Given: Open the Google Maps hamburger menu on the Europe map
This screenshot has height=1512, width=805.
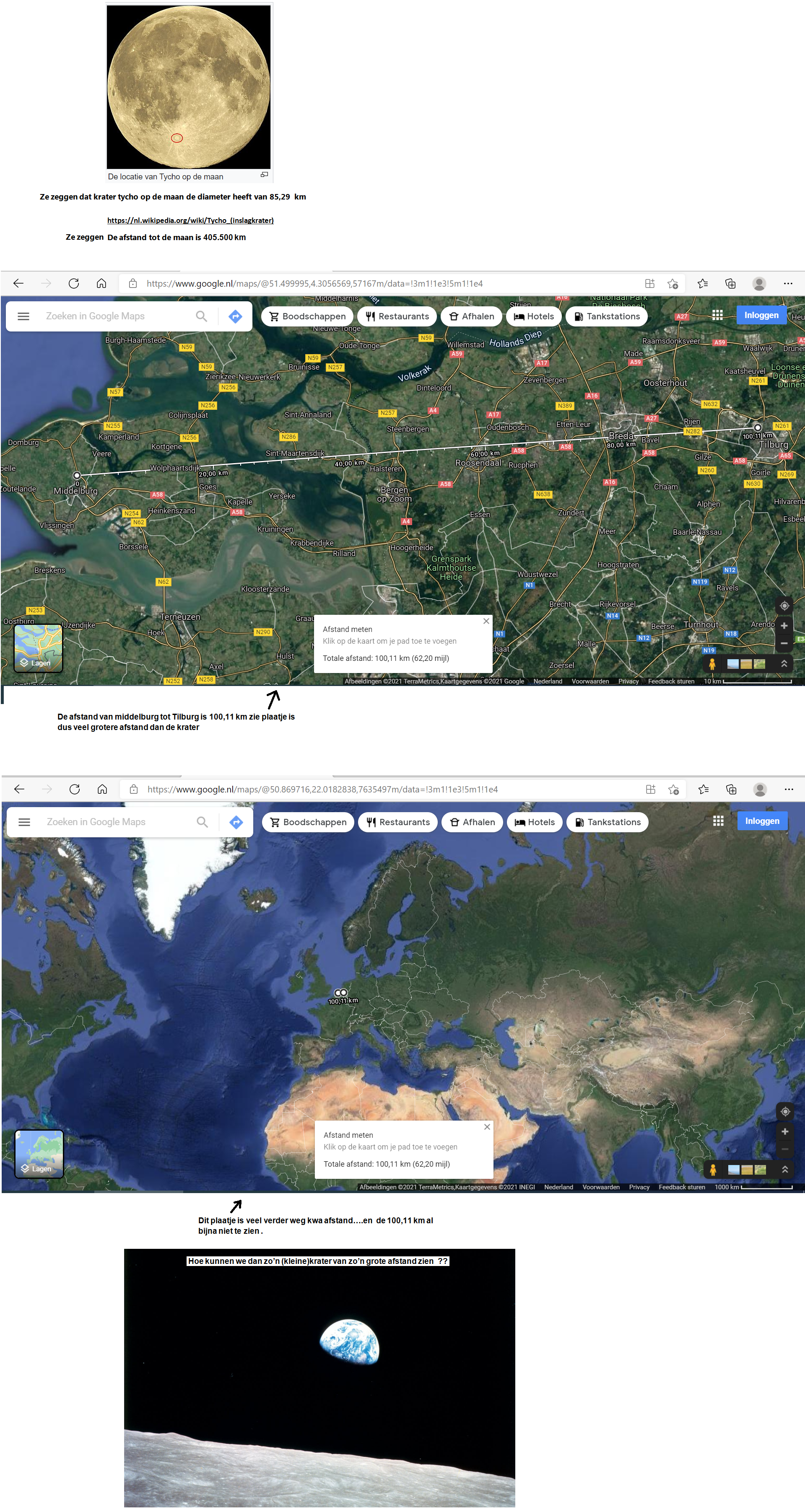Looking at the screenshot, I should point(24,822).
